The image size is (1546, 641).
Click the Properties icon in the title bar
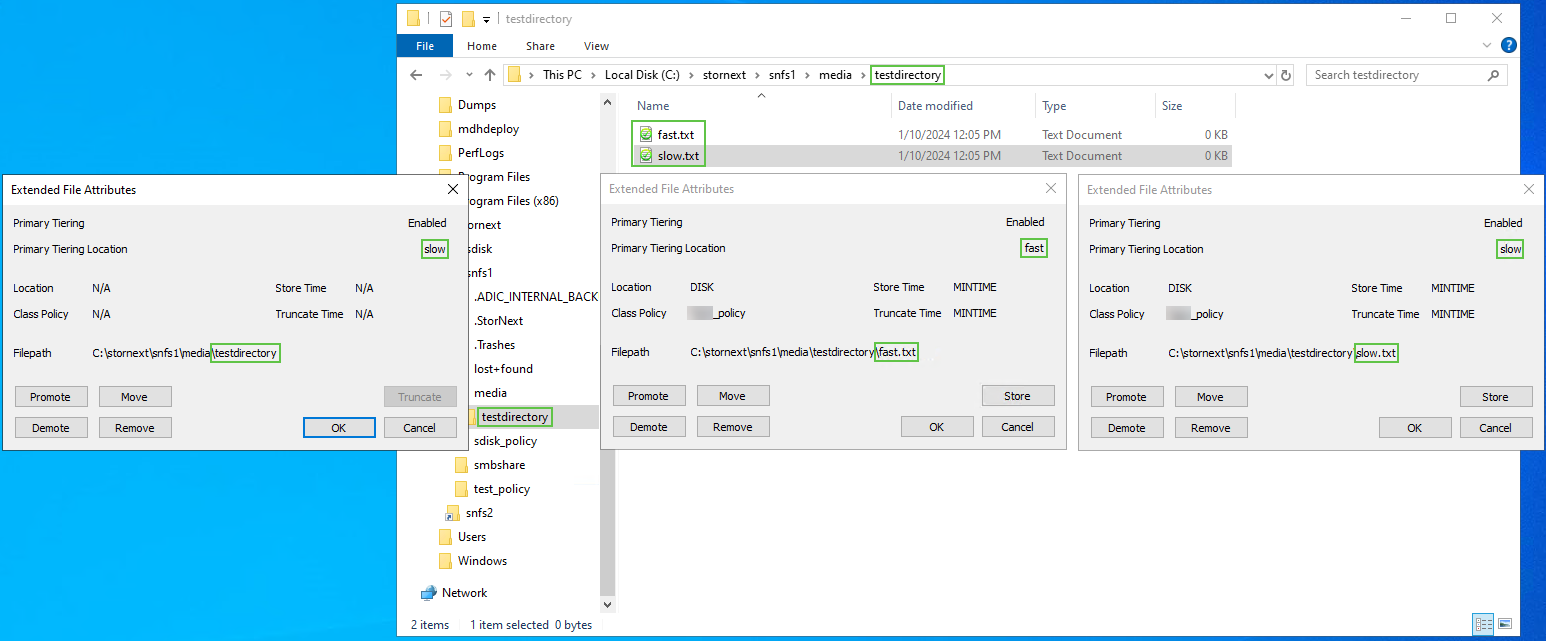click(446, 19)
